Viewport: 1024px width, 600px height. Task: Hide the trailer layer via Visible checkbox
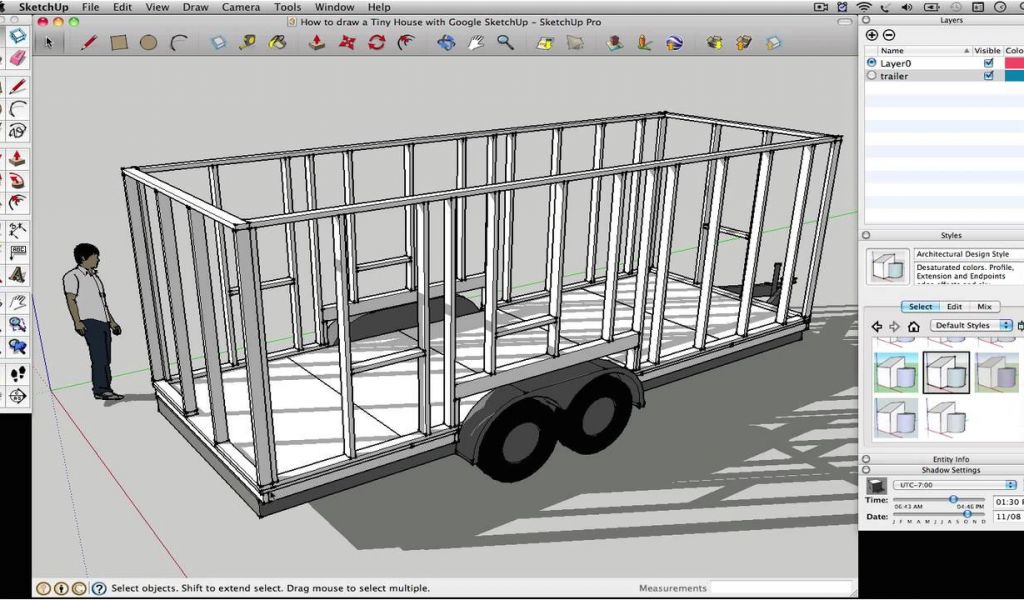coord(988,76)
